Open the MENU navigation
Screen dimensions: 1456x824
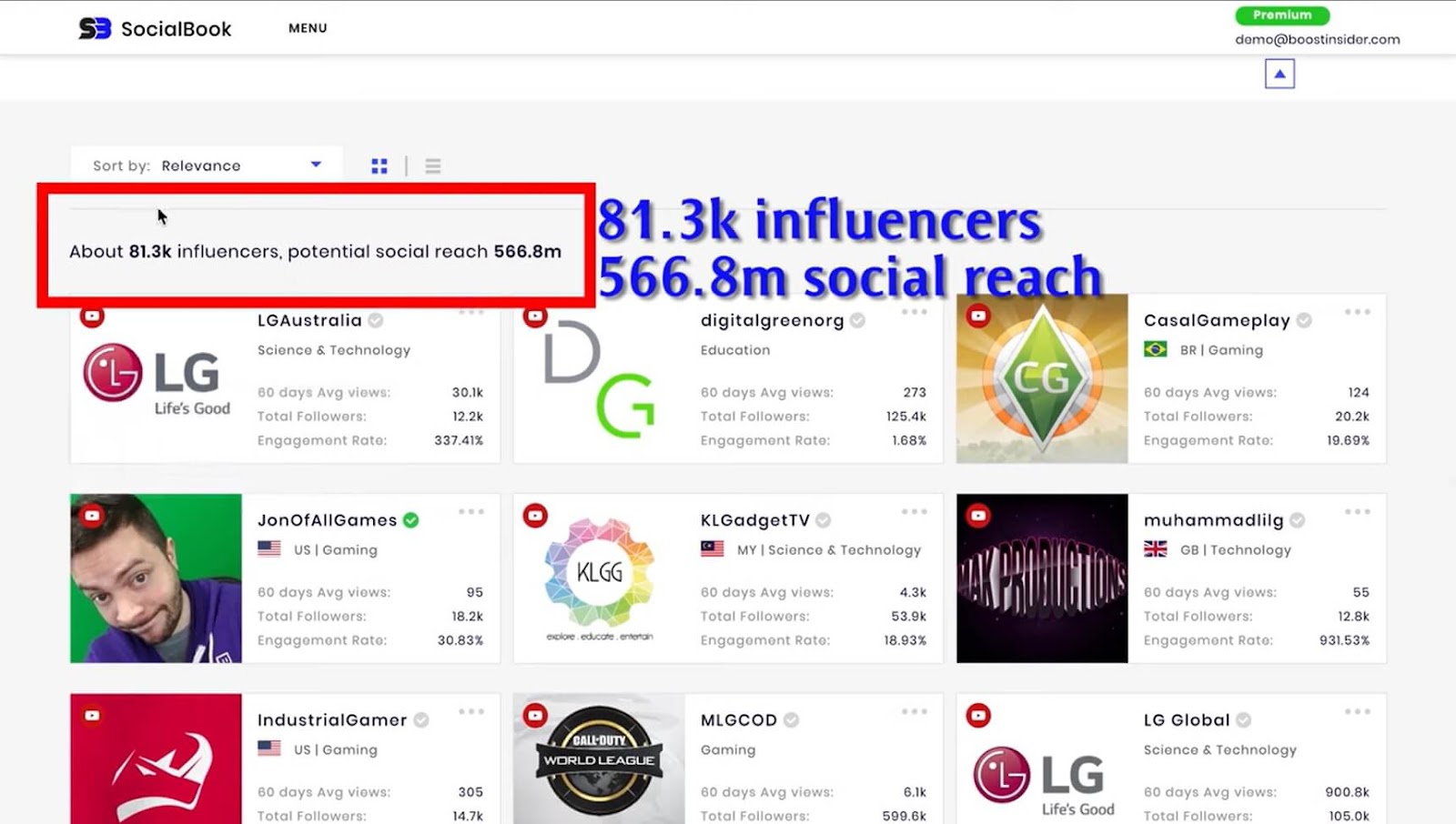click(308, 28)
